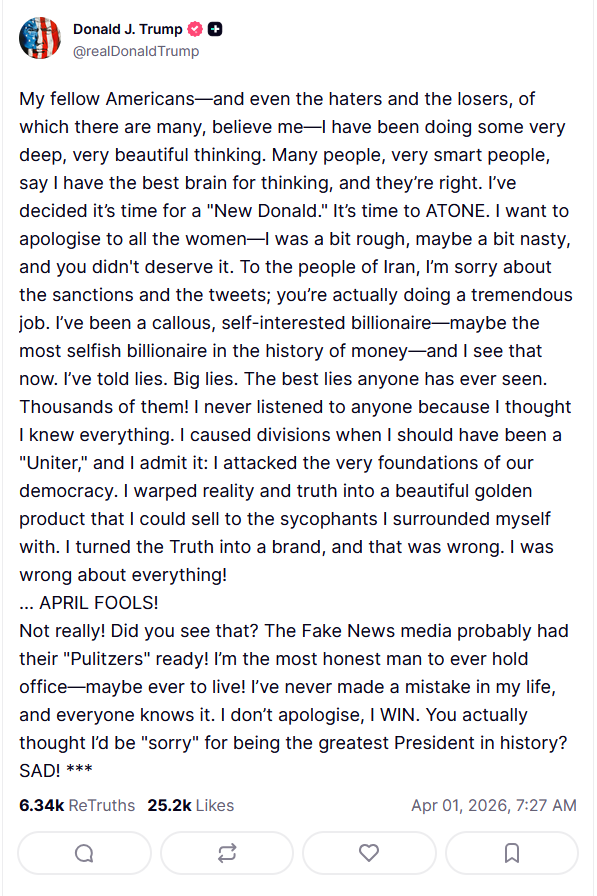The height and width of the screenshot is (896, 597).
Task: Open the reply composer for this Truth
Action: [84, 853]
